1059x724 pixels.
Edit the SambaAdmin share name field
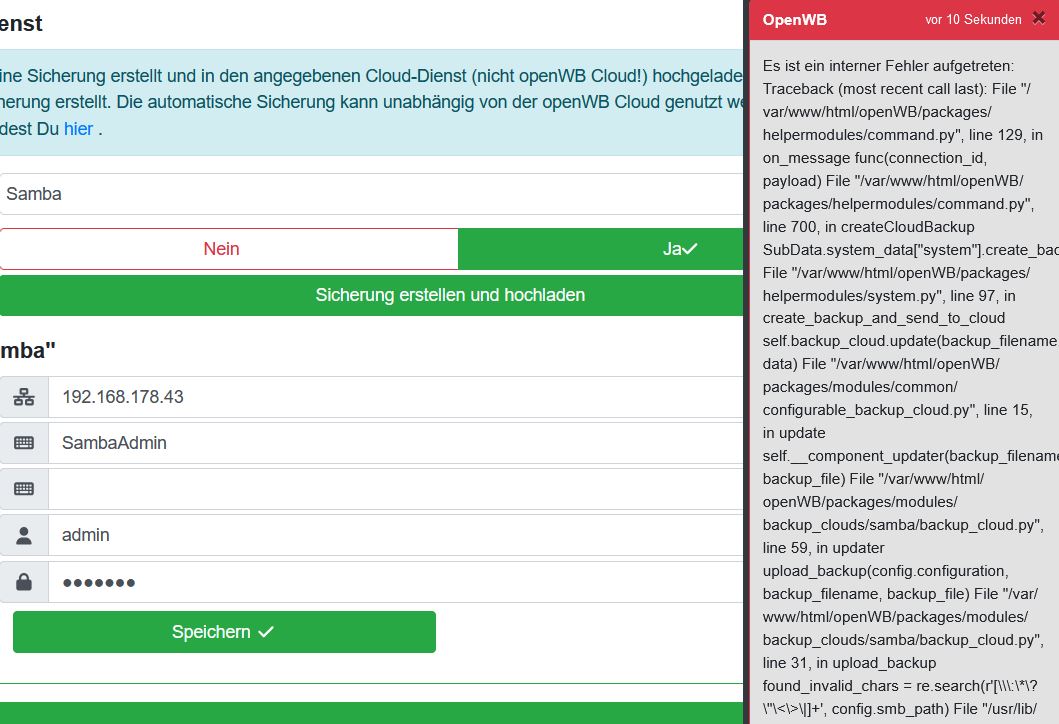tap(396, 443)
